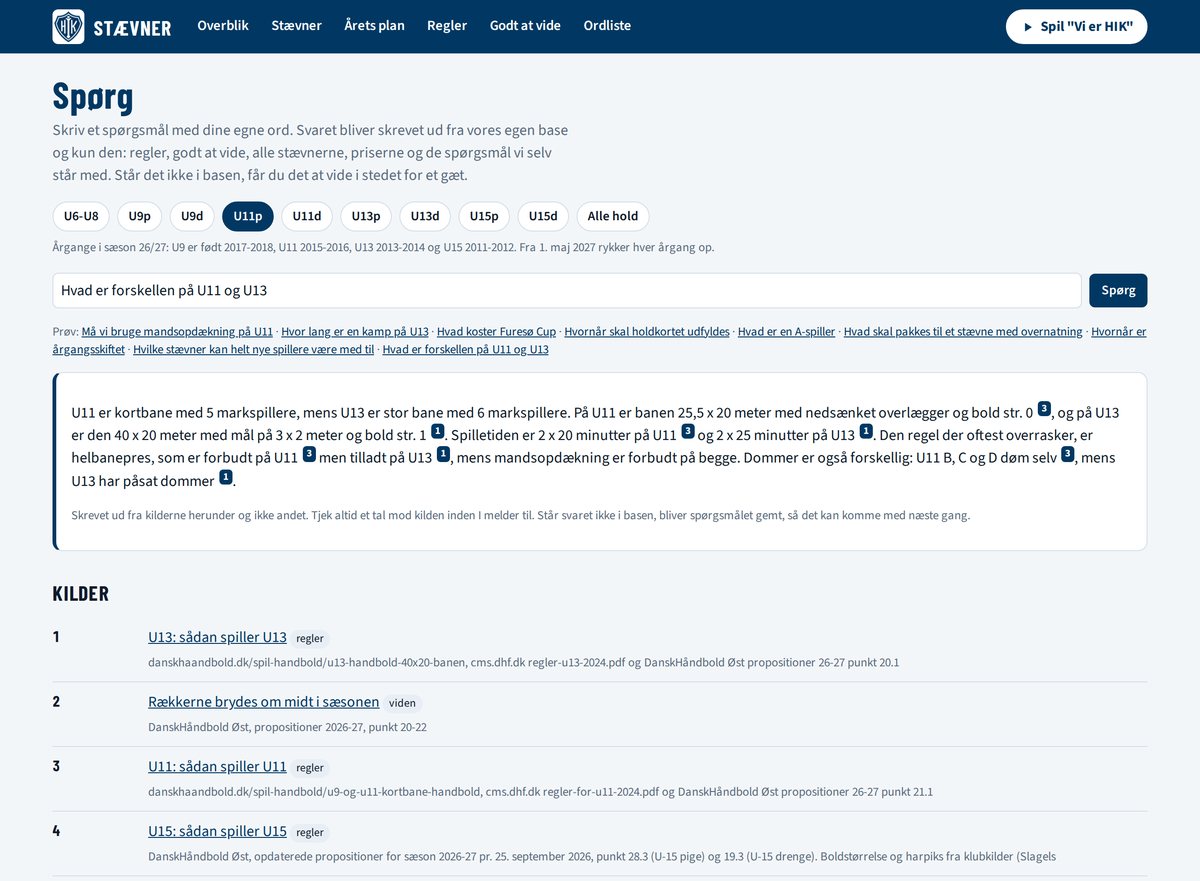Open the Overblik menu item
The width and height of the screenshot is (1200, 881).
pos(223,26)
